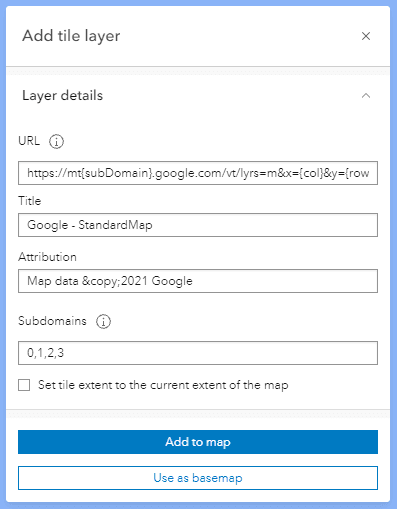Enable Set tile extent checkbox
The height and width of the screenshot is (509, 397).
click(24, 385)
